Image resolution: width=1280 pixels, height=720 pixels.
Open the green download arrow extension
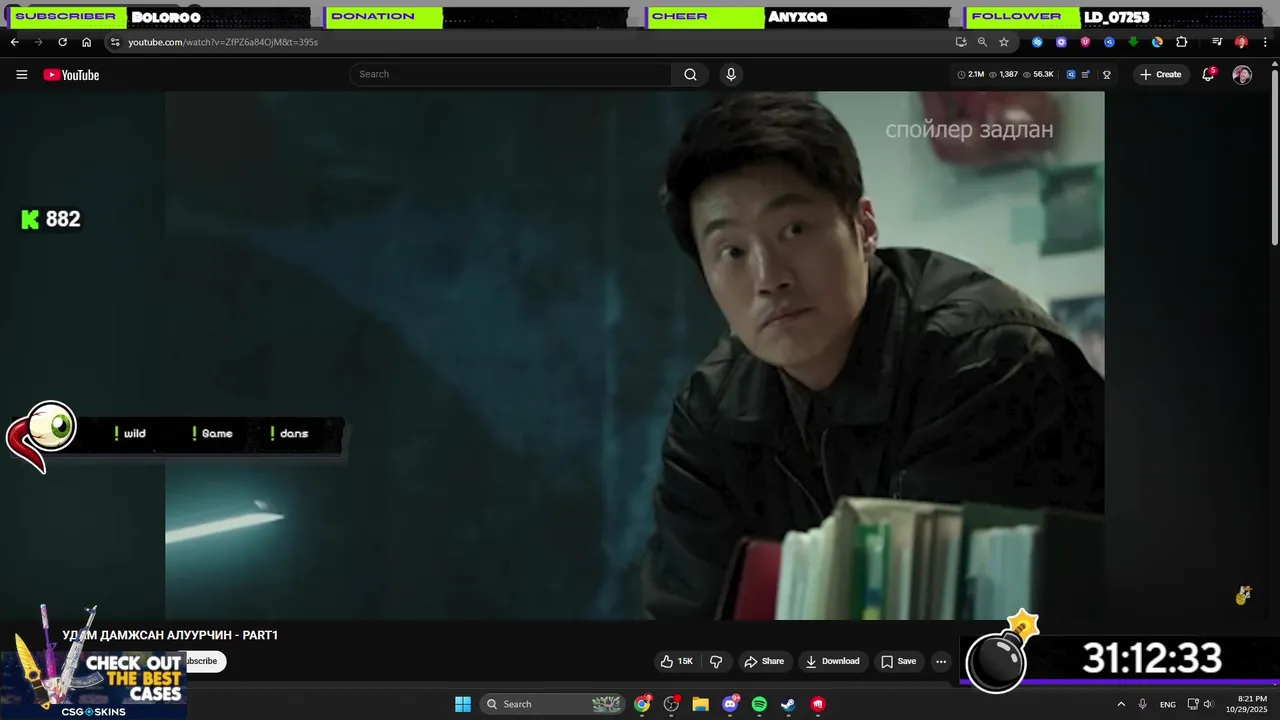pos(1133,42)
